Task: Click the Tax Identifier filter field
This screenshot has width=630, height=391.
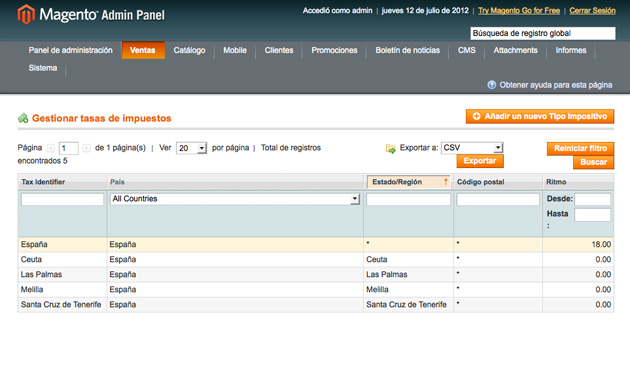Action: pyautogui.click(x=62, y=199)
